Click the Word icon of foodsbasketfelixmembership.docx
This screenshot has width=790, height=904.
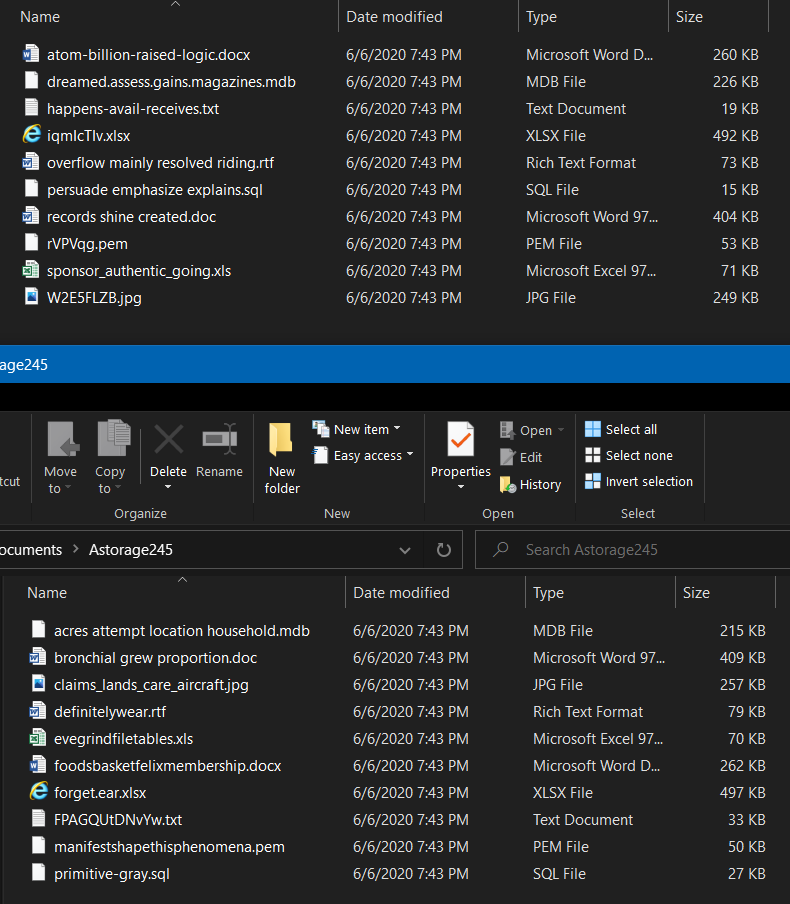pyautogui.click(x=38, y=765)
